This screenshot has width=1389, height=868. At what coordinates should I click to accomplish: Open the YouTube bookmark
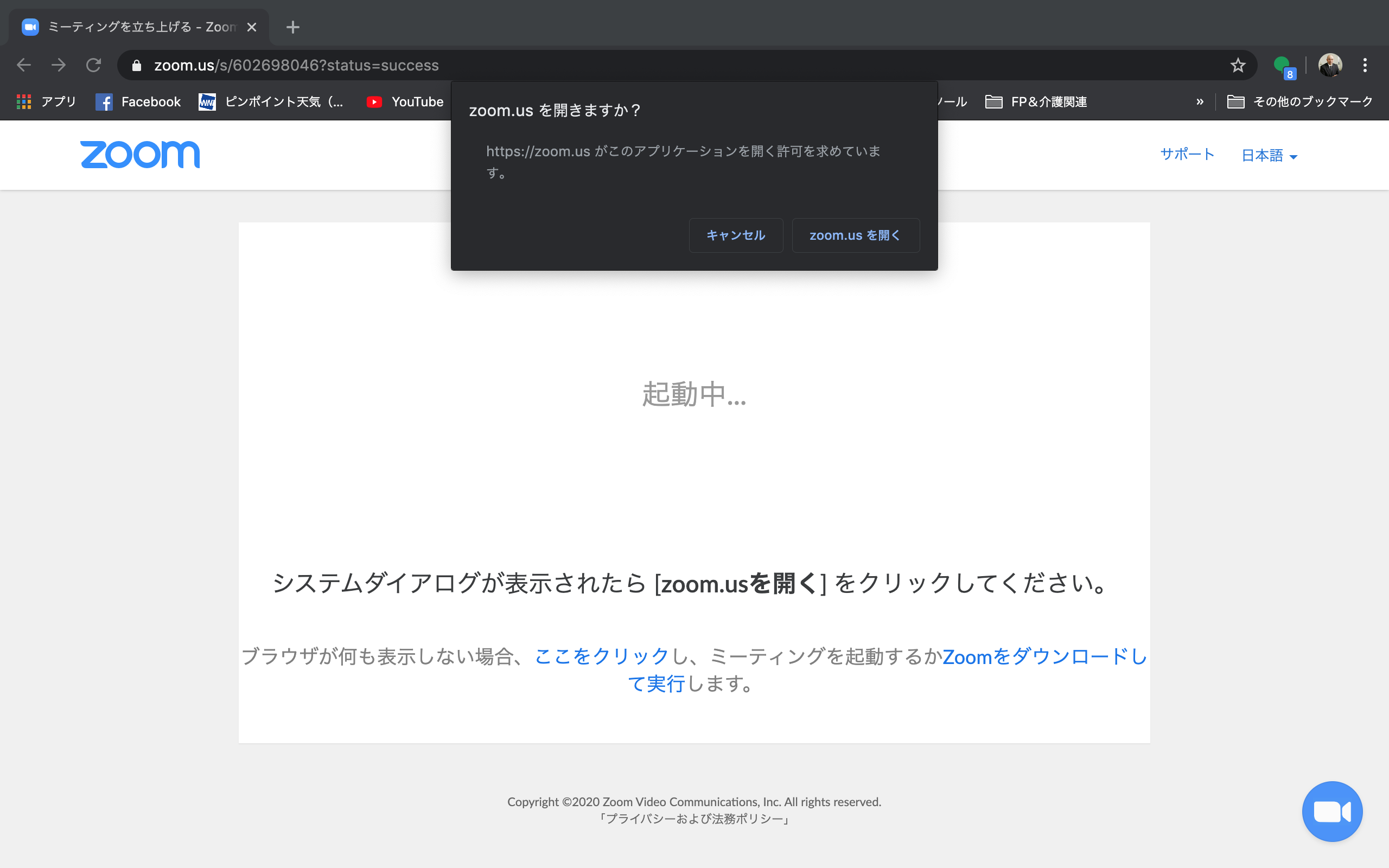point(405,101)
